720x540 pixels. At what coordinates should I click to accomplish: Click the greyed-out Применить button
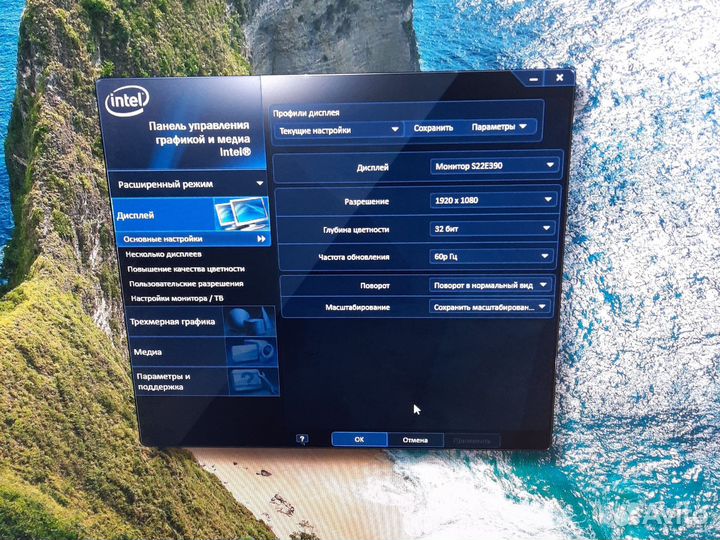[x=472, y=440]
